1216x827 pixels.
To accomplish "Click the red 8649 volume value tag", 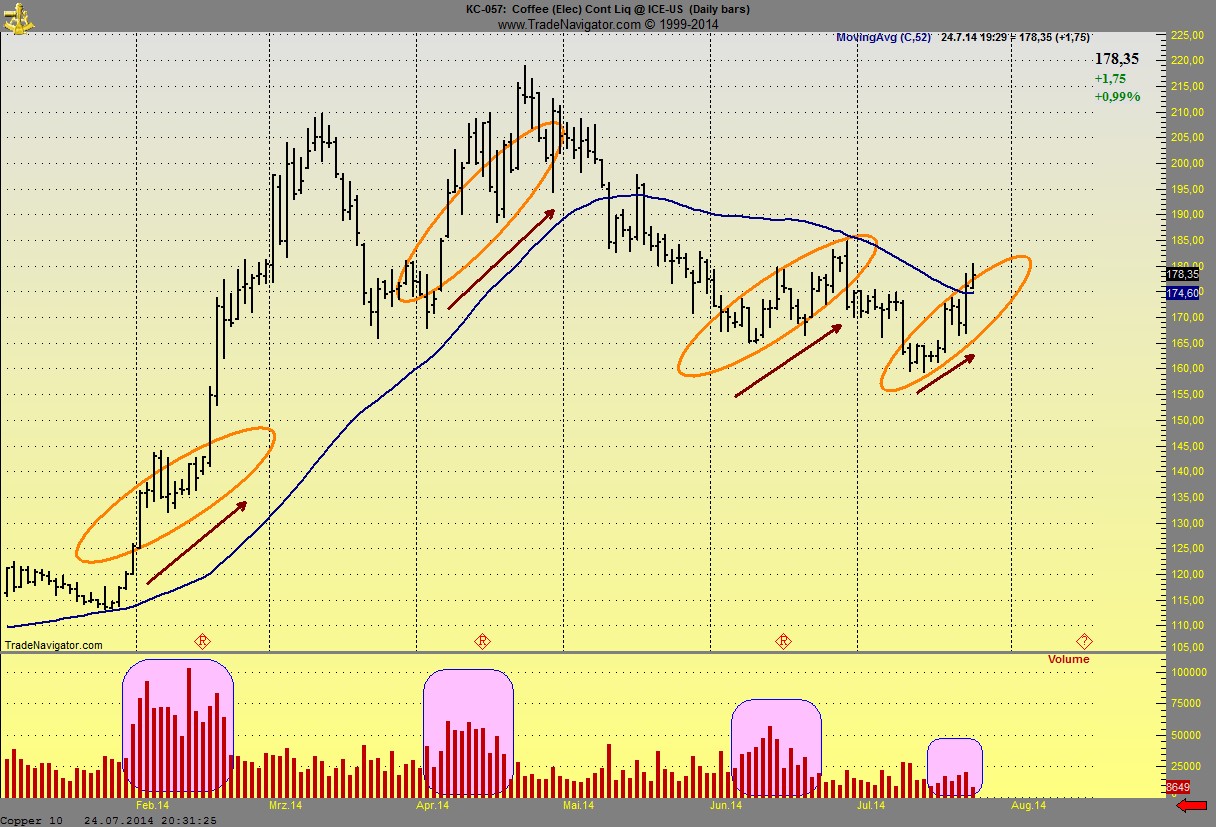I will point(1179,788).
